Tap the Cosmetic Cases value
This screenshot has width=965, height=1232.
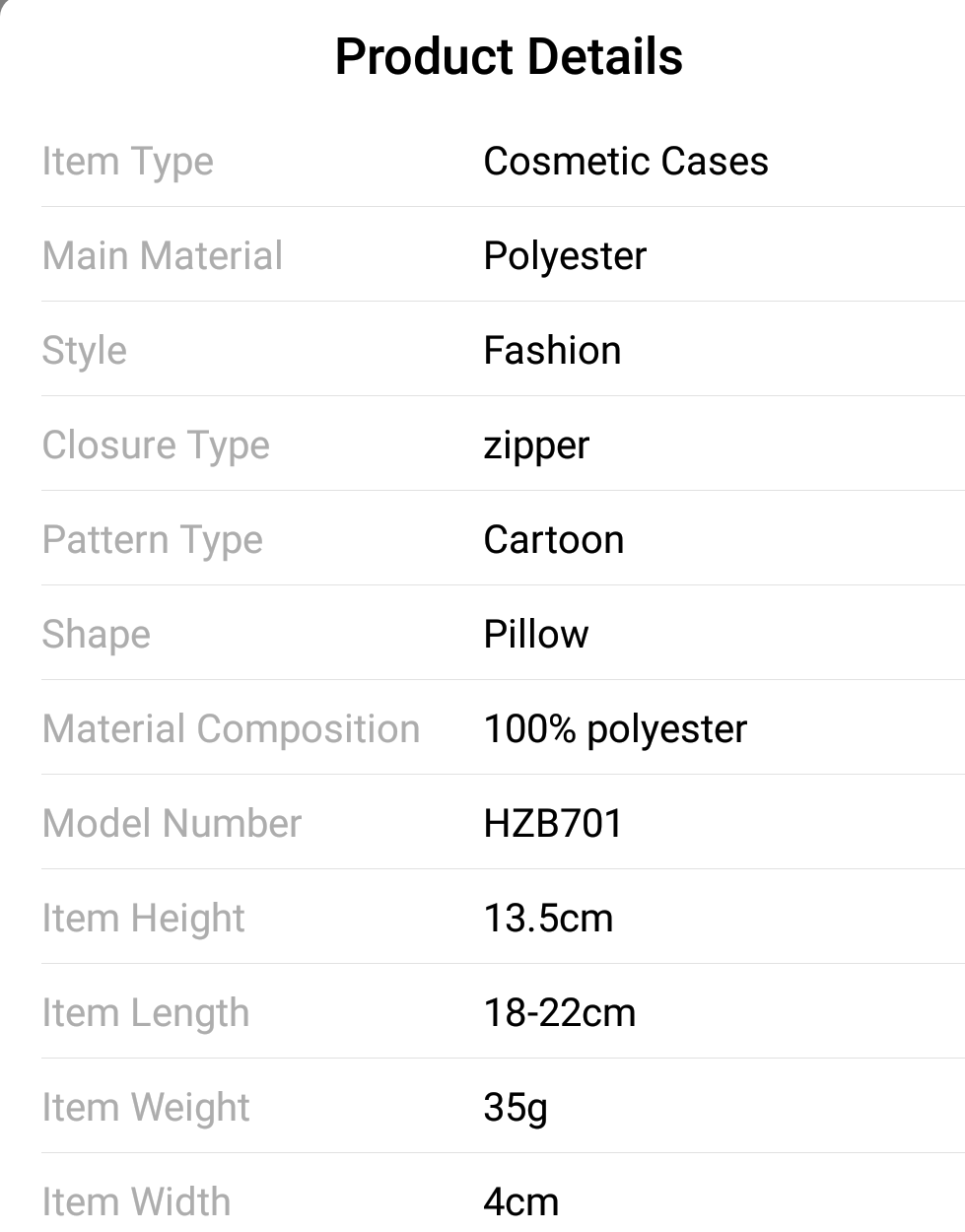click(x=626, y=162)
